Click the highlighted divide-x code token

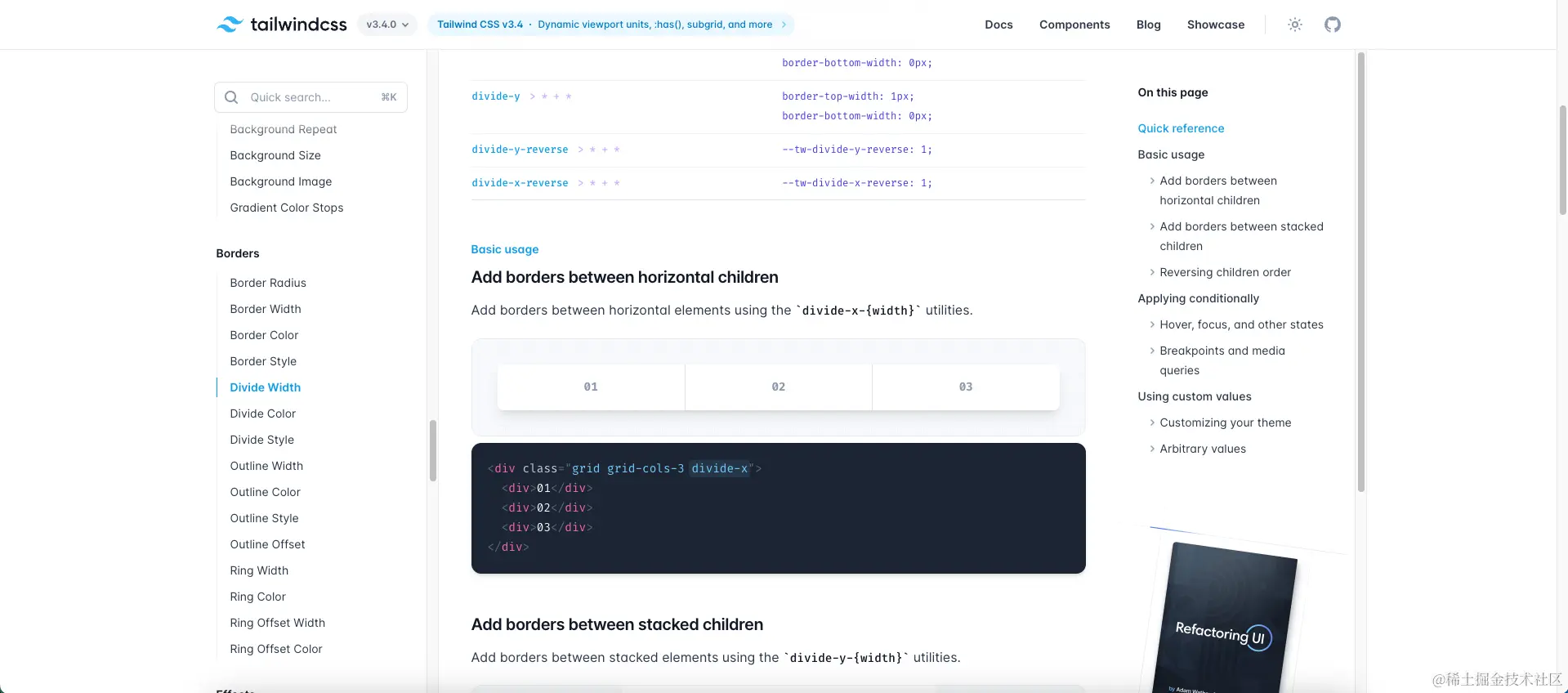click(x=720, y=468)
